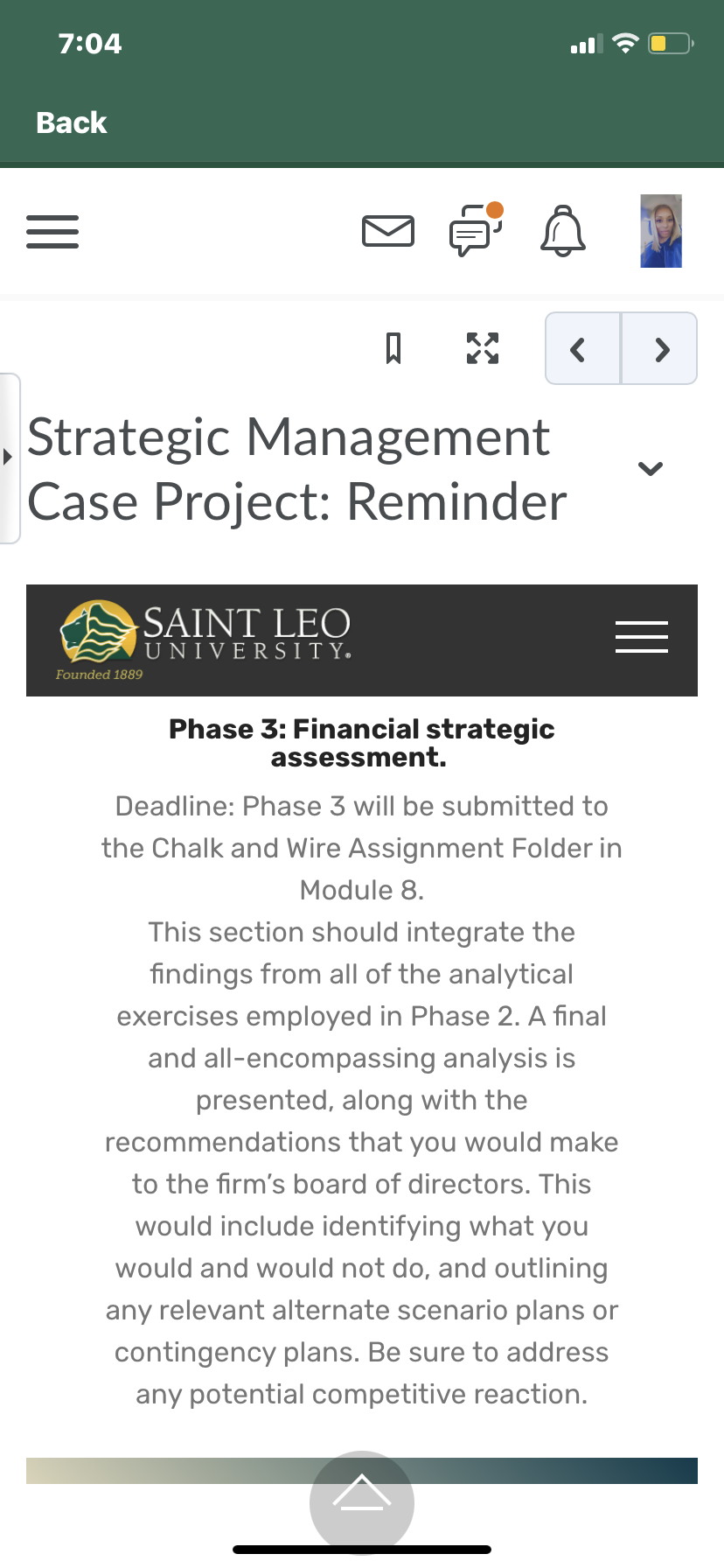Go to next content with right chevron
724x1568 pixels.
pos(660,349)
